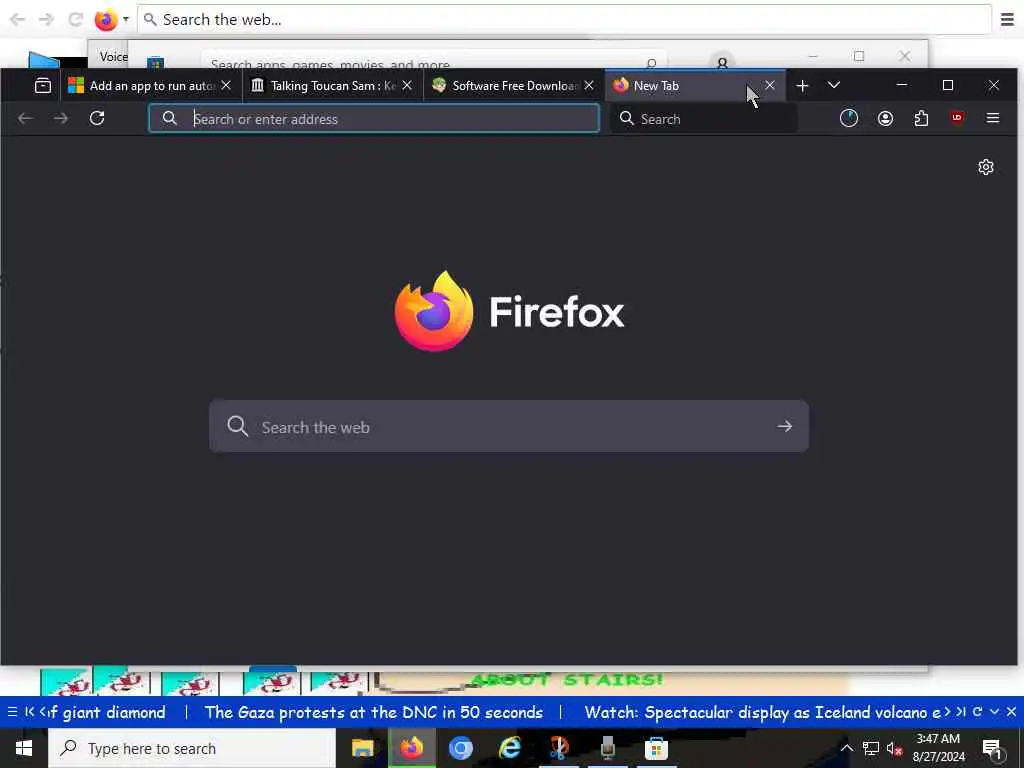The image size is (1024, 768).
Task: Open Microsoft Store profile icon
Action: pyautogui.click(x=722, y=62)
